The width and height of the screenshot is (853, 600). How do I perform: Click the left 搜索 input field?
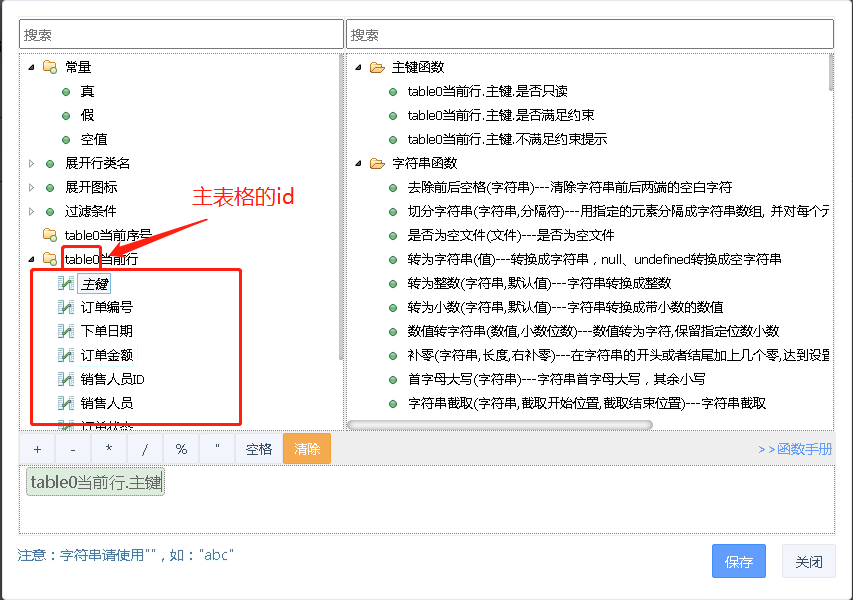click(180, 34)
